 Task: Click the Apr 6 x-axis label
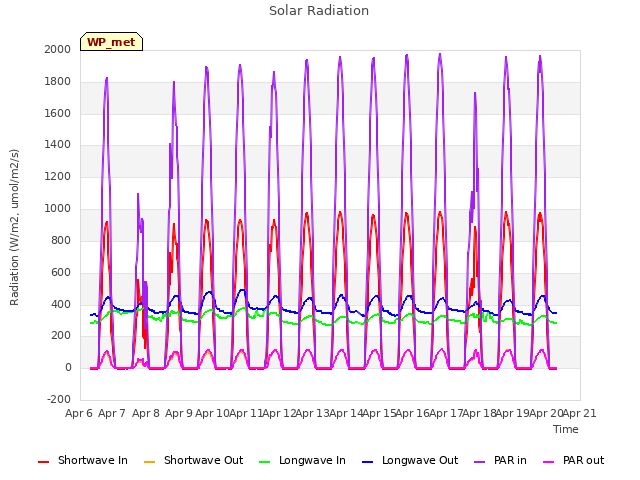(79, 413)
